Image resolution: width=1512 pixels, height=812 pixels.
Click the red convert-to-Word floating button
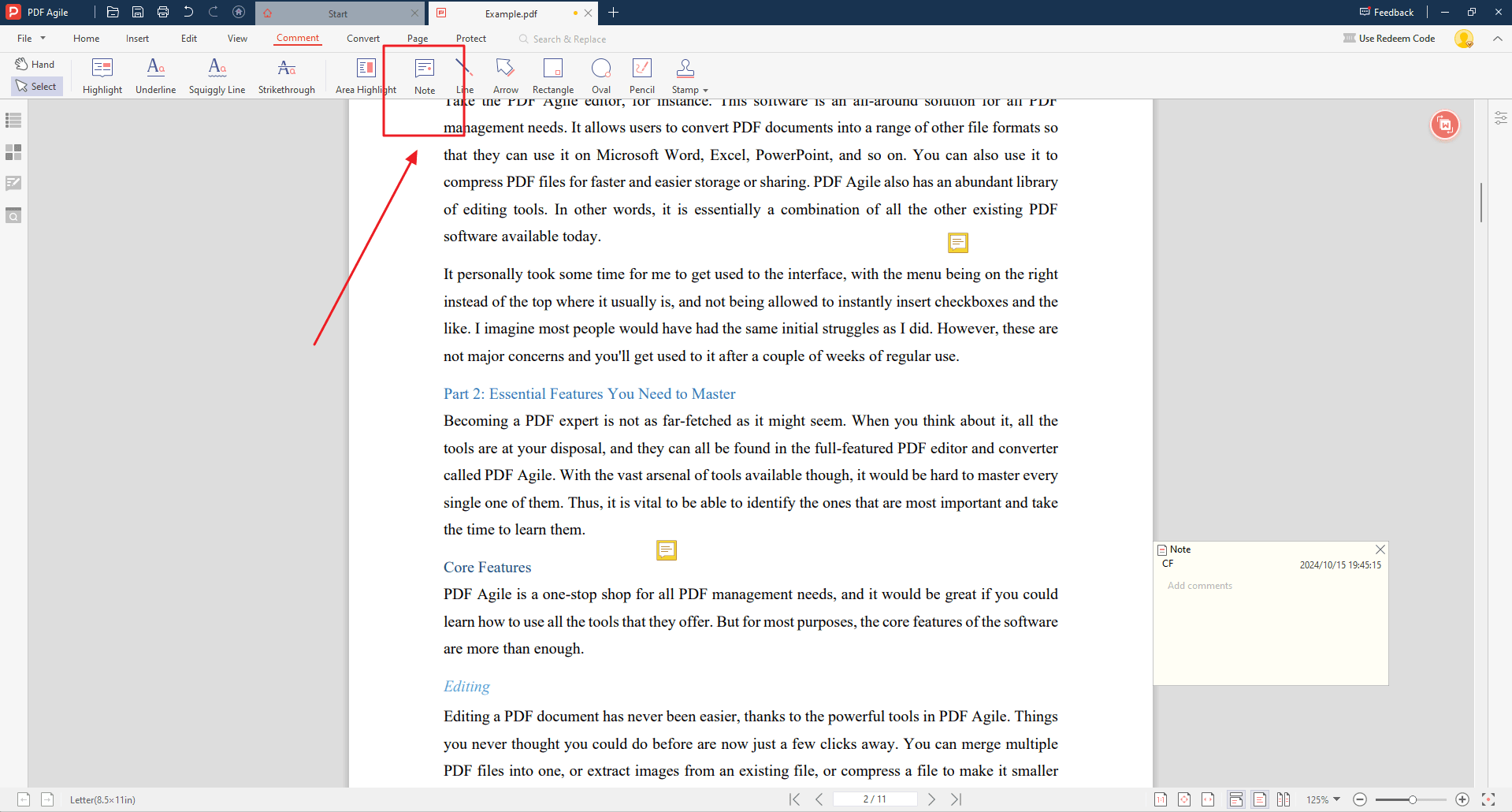1445,125
